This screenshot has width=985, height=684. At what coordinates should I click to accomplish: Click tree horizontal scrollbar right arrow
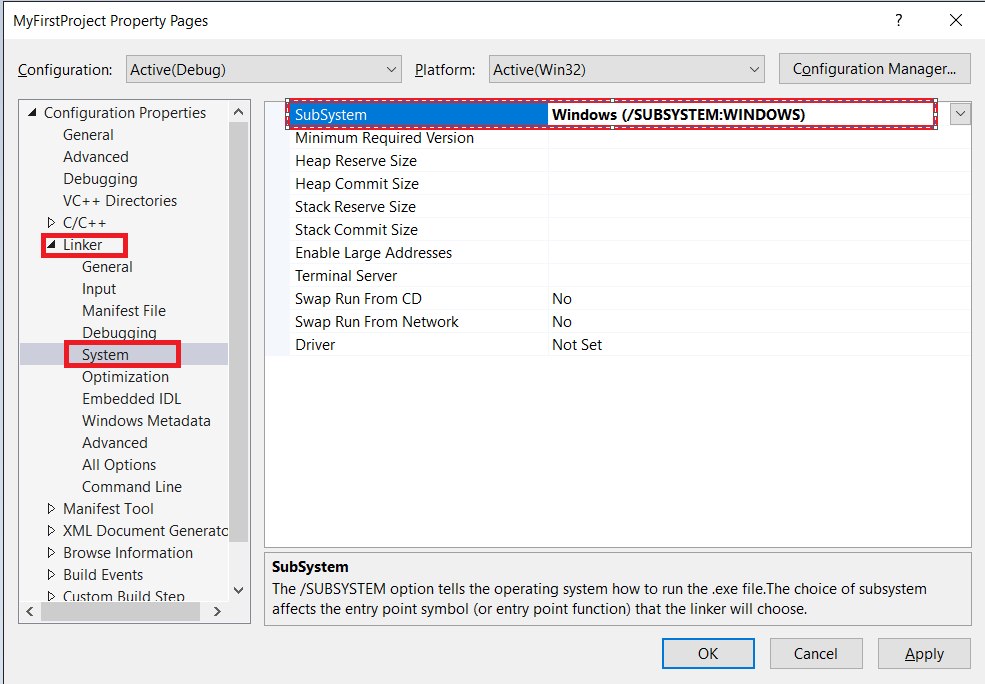pos(217,611)
